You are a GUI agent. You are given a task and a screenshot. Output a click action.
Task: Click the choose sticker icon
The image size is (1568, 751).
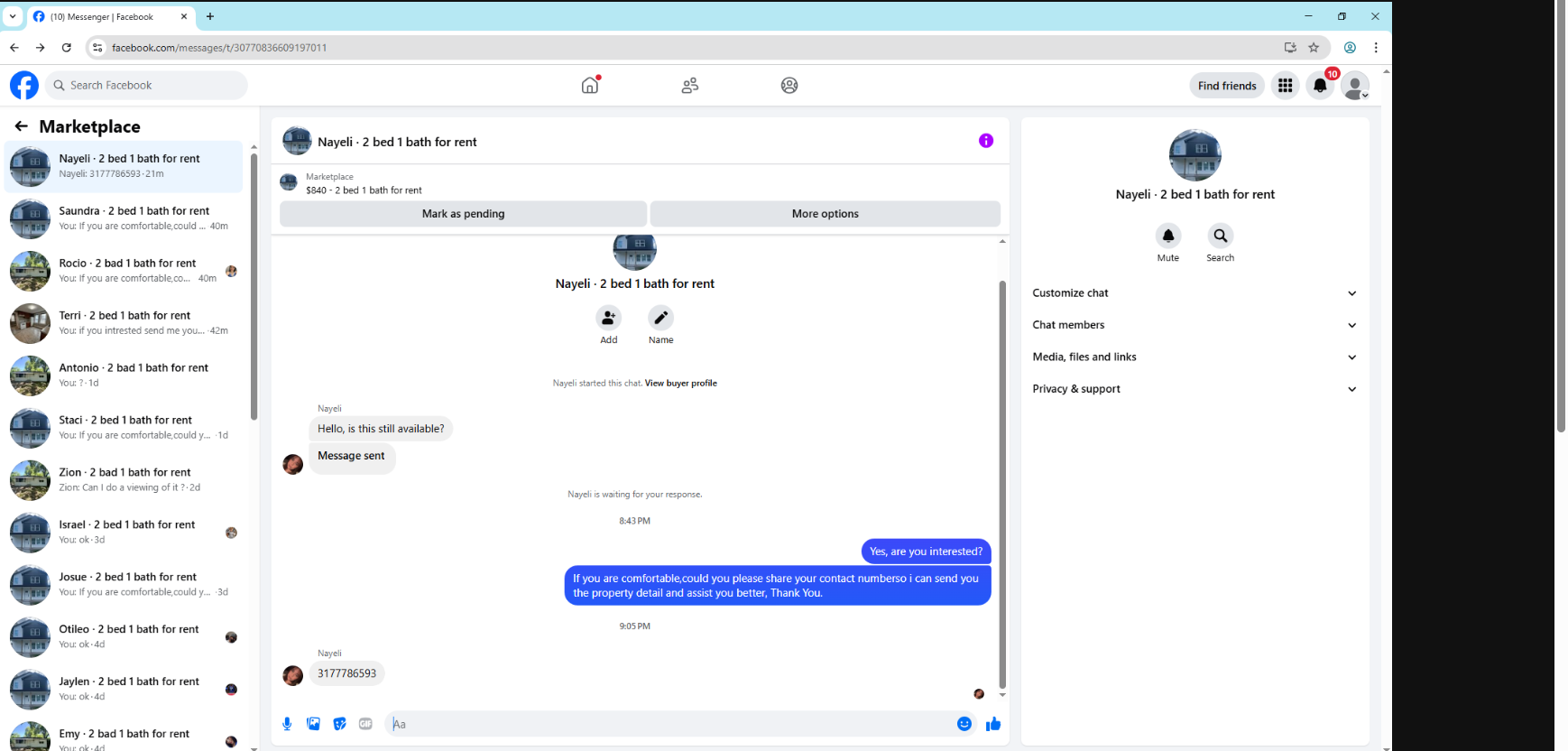(339, 724)
